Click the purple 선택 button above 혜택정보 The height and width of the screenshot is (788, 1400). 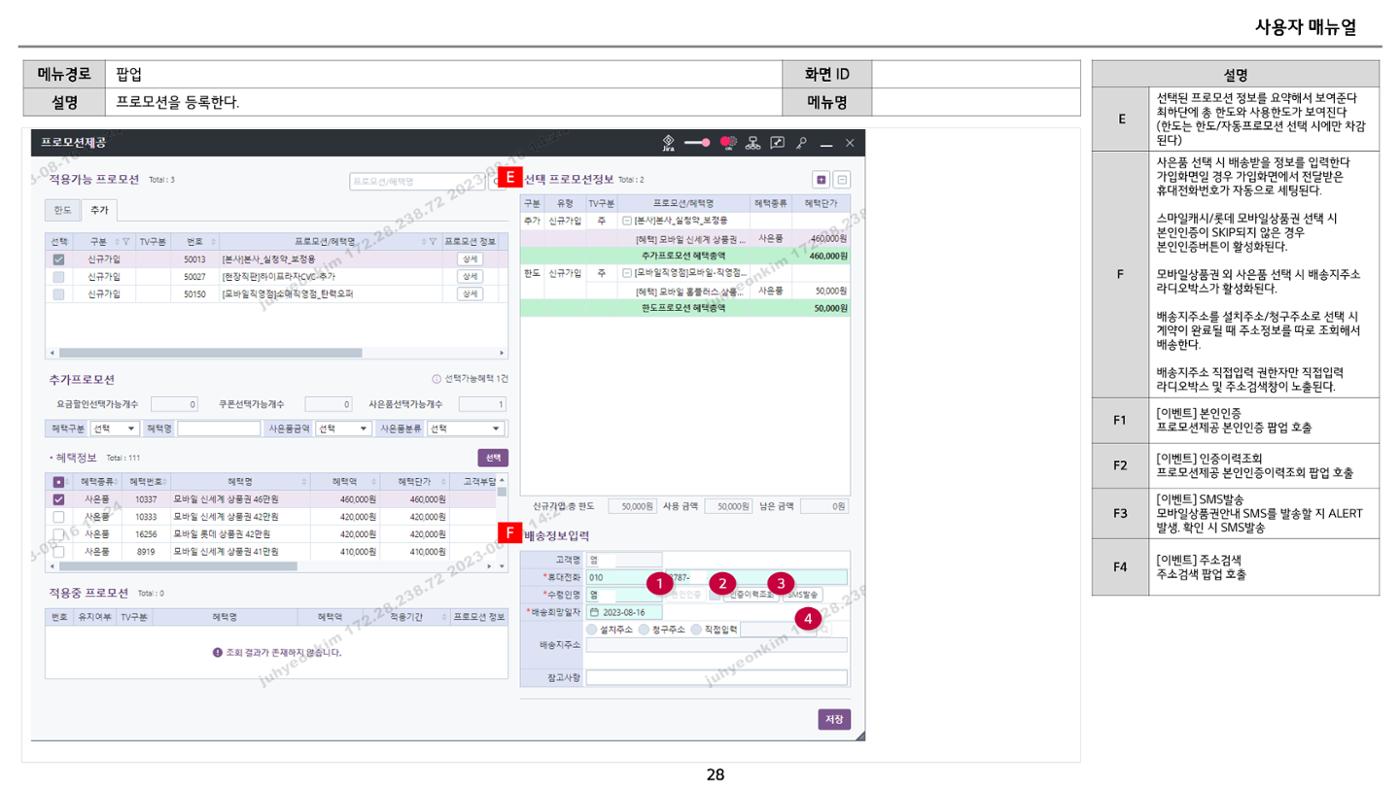(x=493, y=457)
